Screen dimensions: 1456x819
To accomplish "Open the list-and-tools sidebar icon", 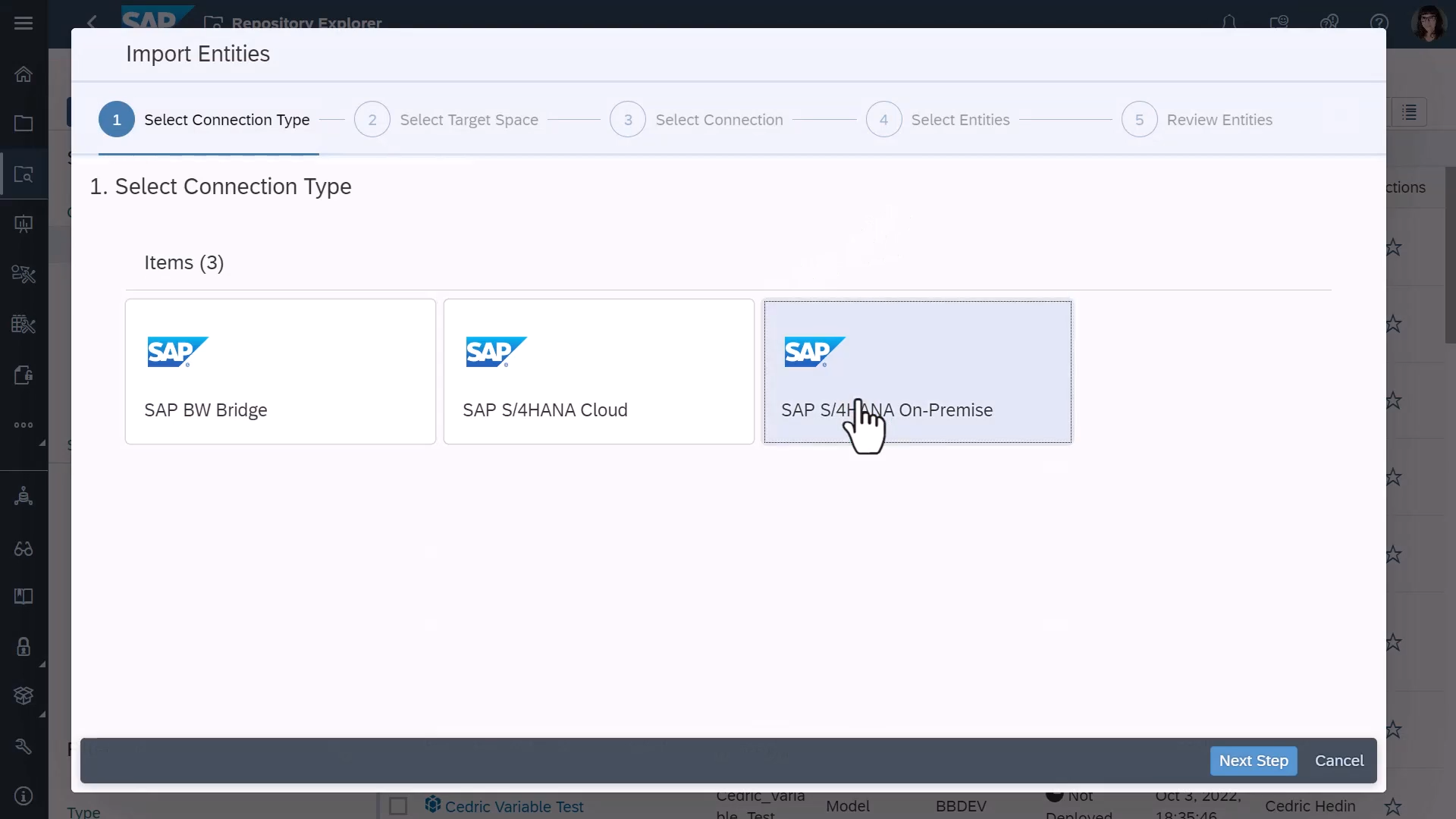I will [x=24, y=274].
